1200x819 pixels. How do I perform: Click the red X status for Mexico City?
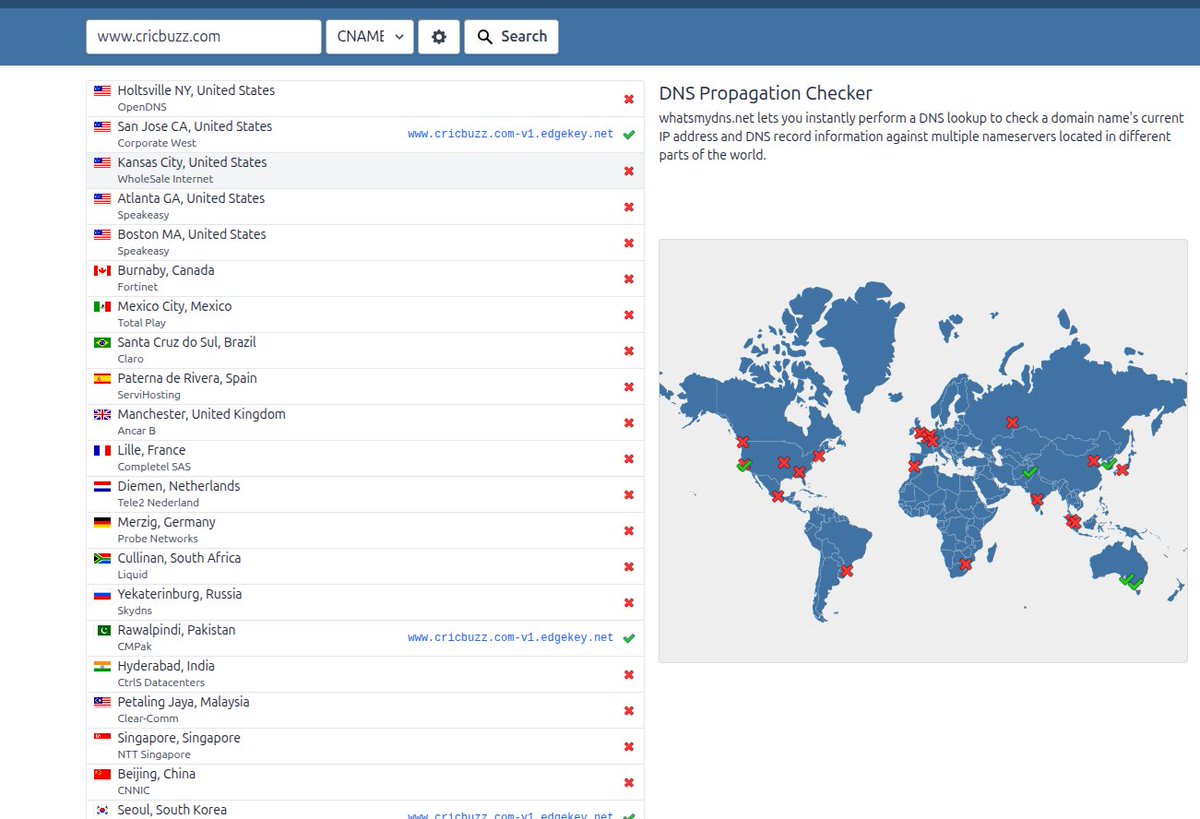(629, 315)
